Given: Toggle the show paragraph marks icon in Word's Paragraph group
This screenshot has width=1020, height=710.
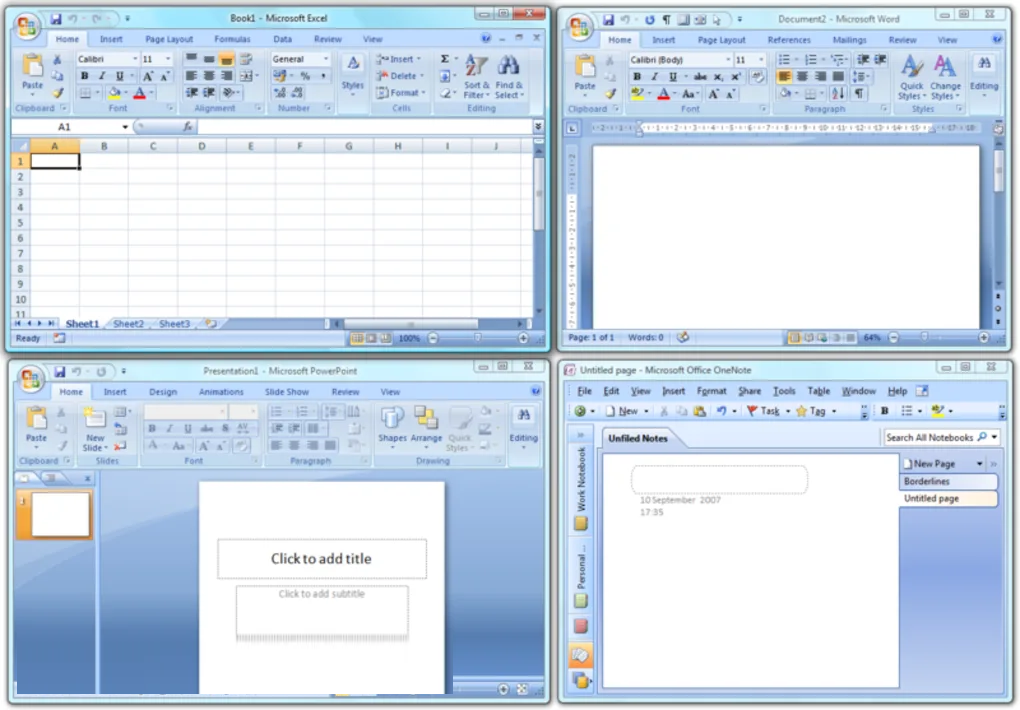Looking at the screenshot, I should pos(859,94).
